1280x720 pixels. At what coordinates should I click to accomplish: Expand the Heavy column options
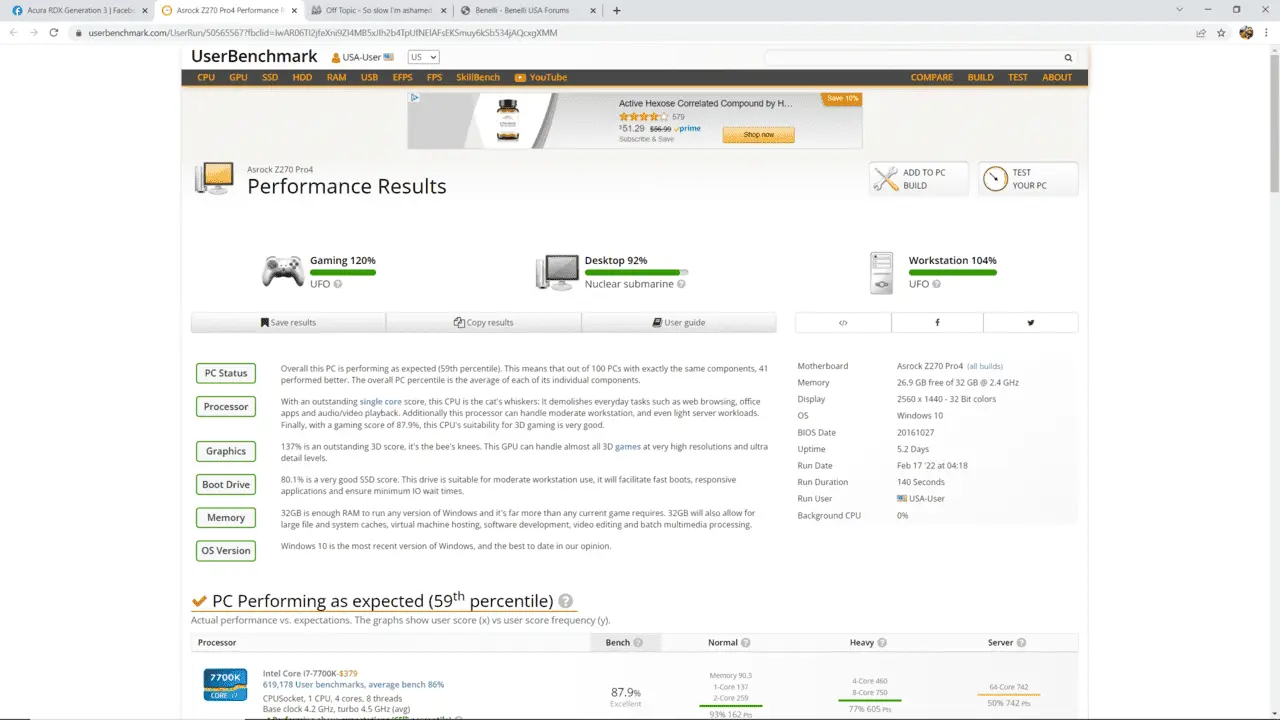[881, 642]
